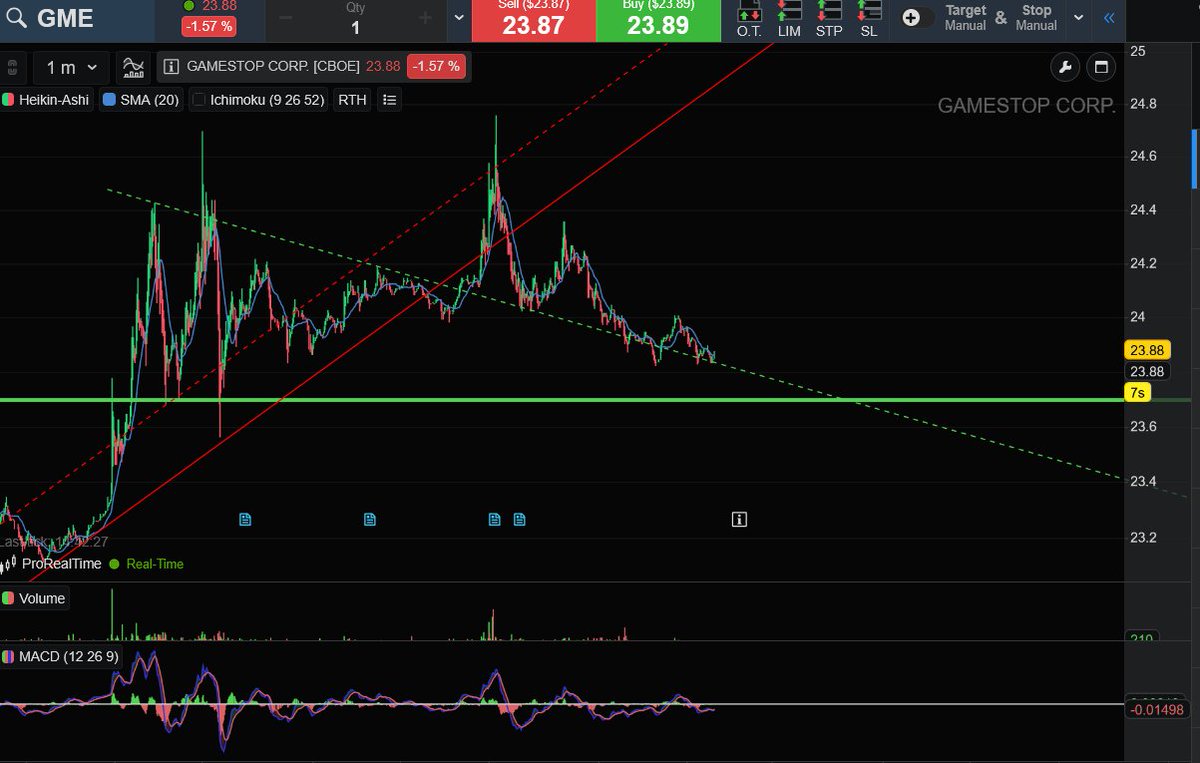This screenshot has width=1200, height=763.
Task: Open the 1 m timeframe dropdown
Action: (71, 68)
